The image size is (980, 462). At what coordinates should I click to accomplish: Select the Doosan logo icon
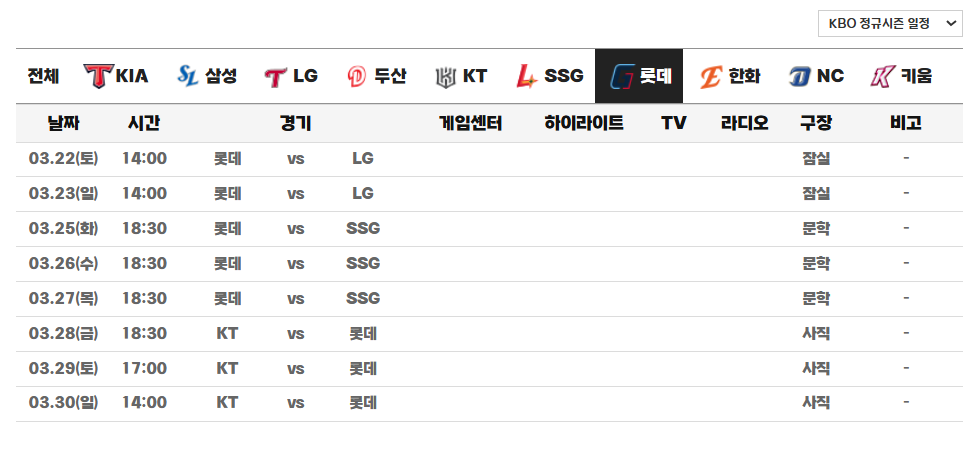click(356, 77)
